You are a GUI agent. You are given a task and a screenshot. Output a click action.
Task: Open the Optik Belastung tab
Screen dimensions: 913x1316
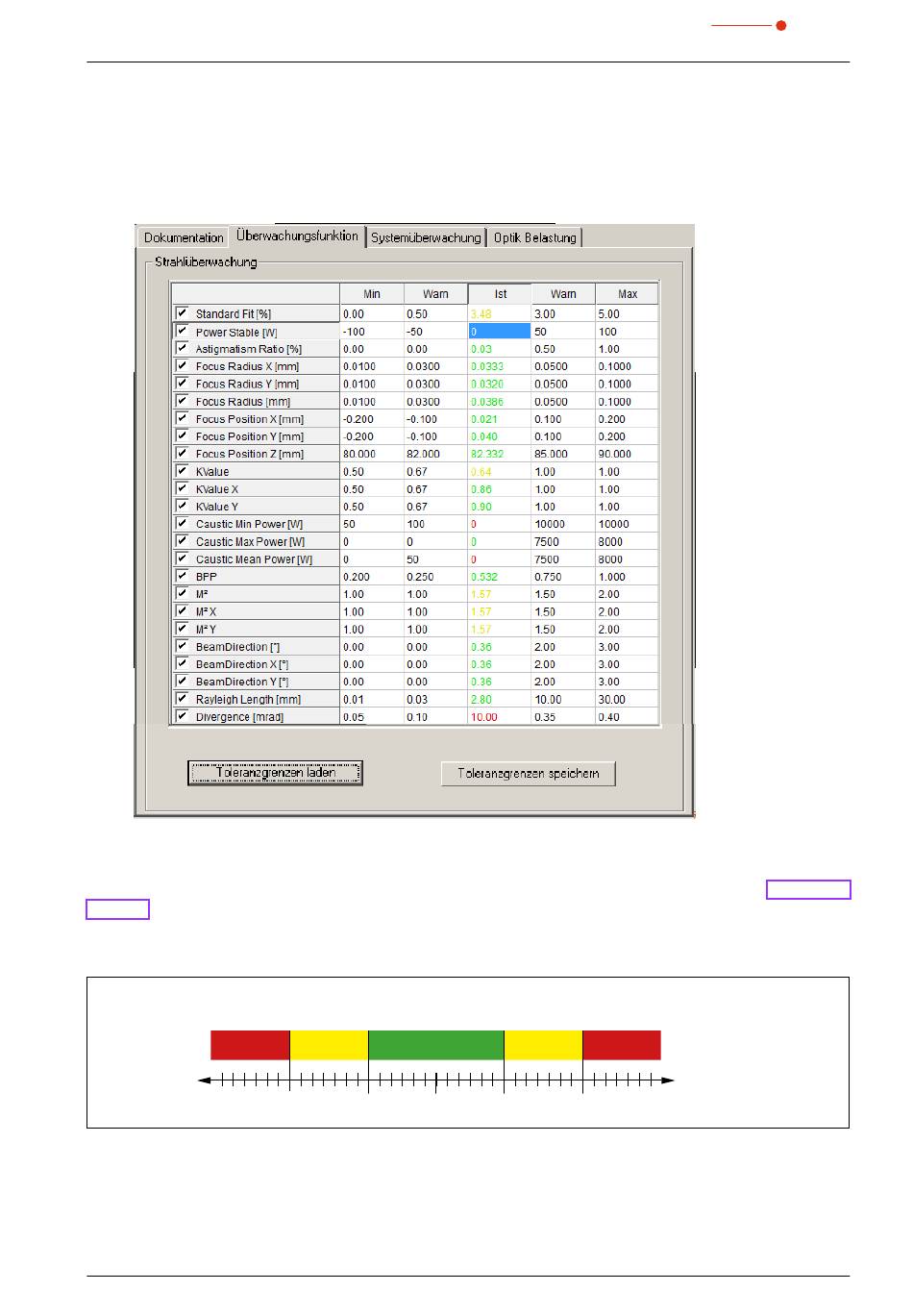pos(535,237)
